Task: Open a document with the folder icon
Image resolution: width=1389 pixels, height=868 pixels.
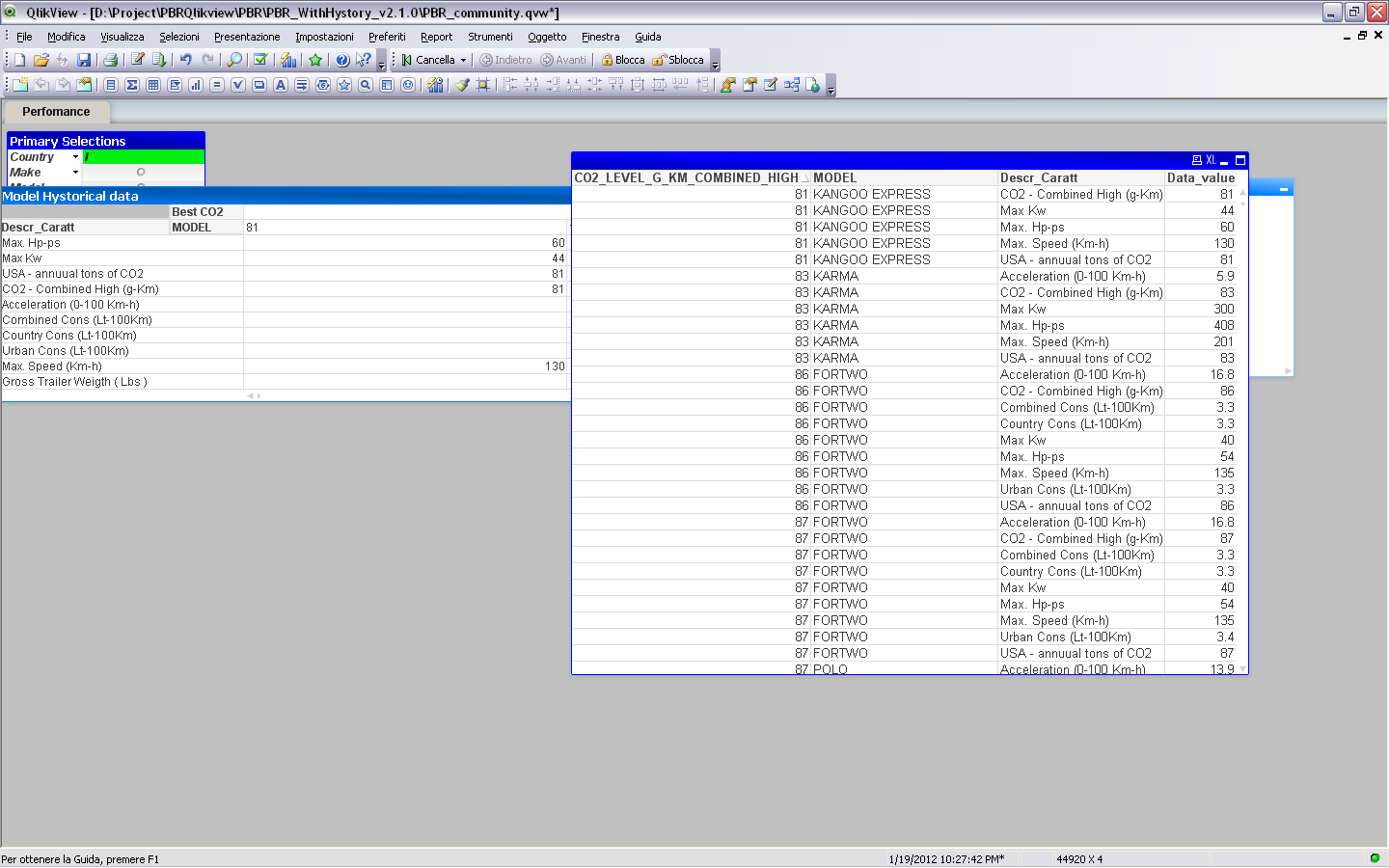Action: [x=41, y=60]
